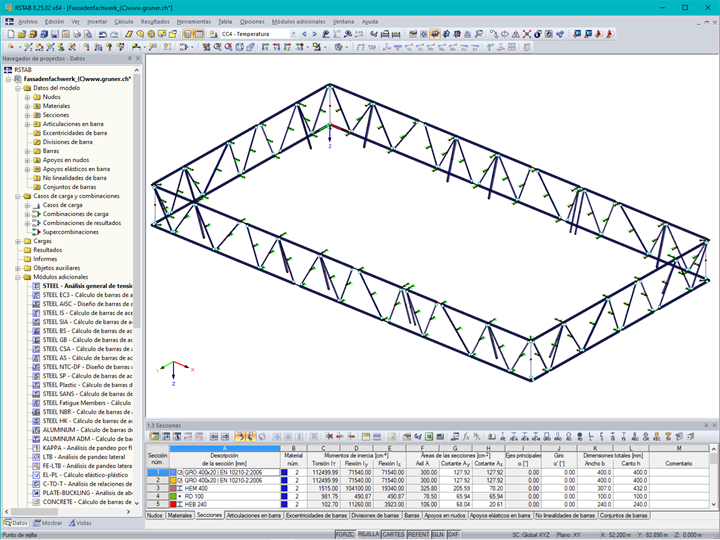Click next load case arrow
720x540 pixels.
(x=315, y=34)
